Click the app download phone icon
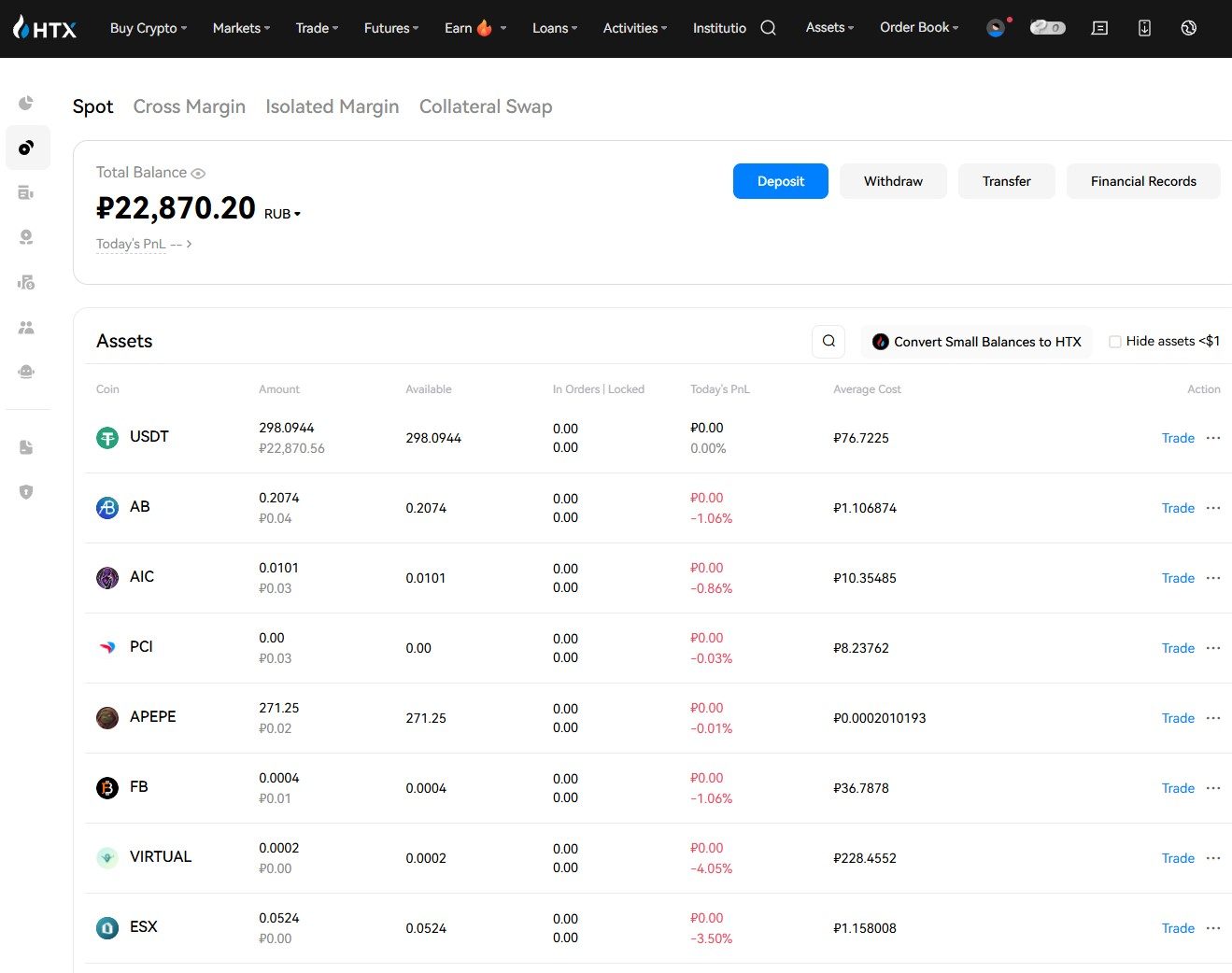This screenshot has width=1232, height=973. pos(1144,28)
